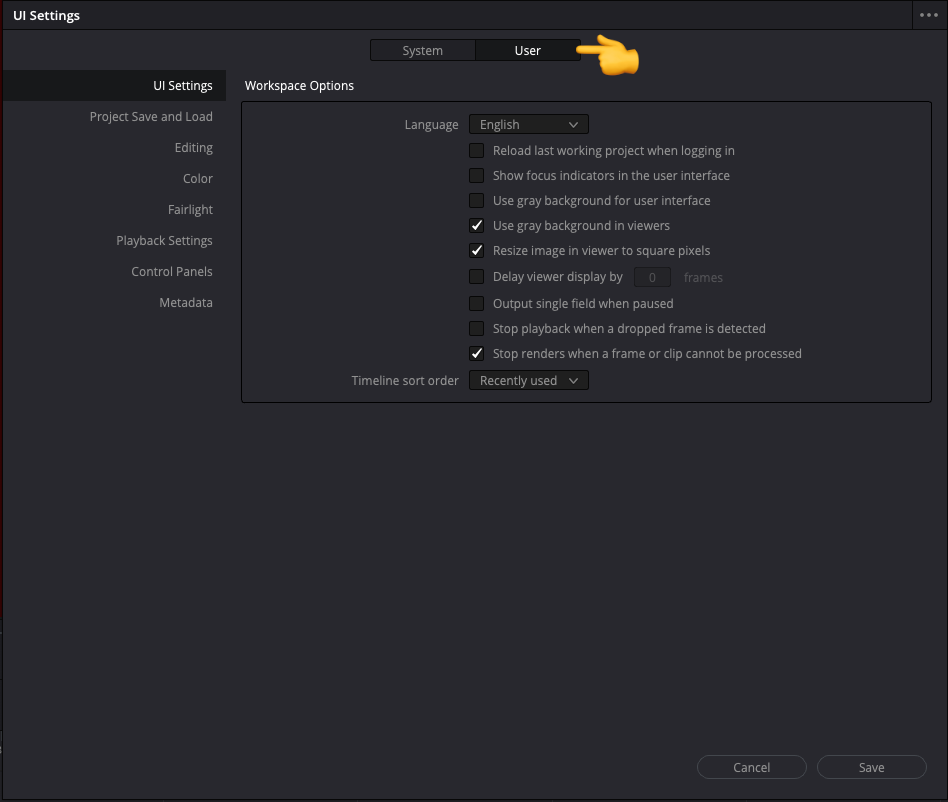The image size is (948, 802).
Task: Open the Project Save and Load section
Action: point(151,116)
